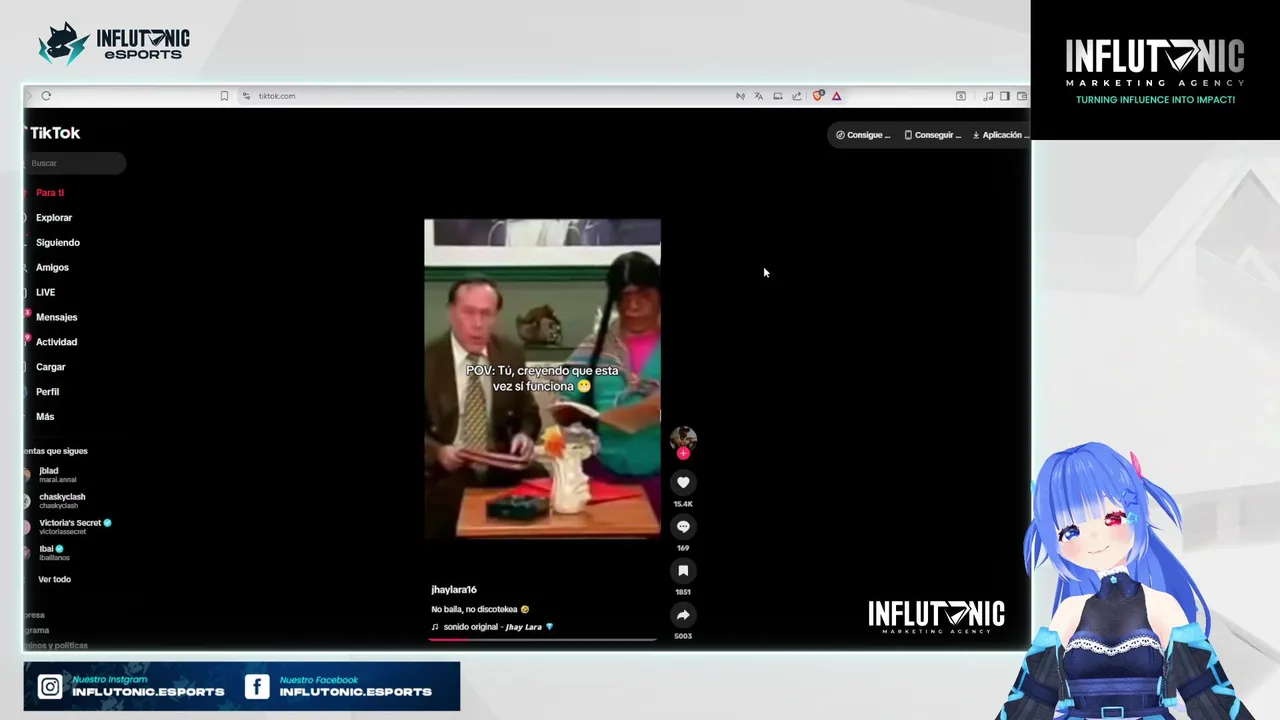
Task: Open the sonido original - Jhay Lara sound
Action: [492, 627]
